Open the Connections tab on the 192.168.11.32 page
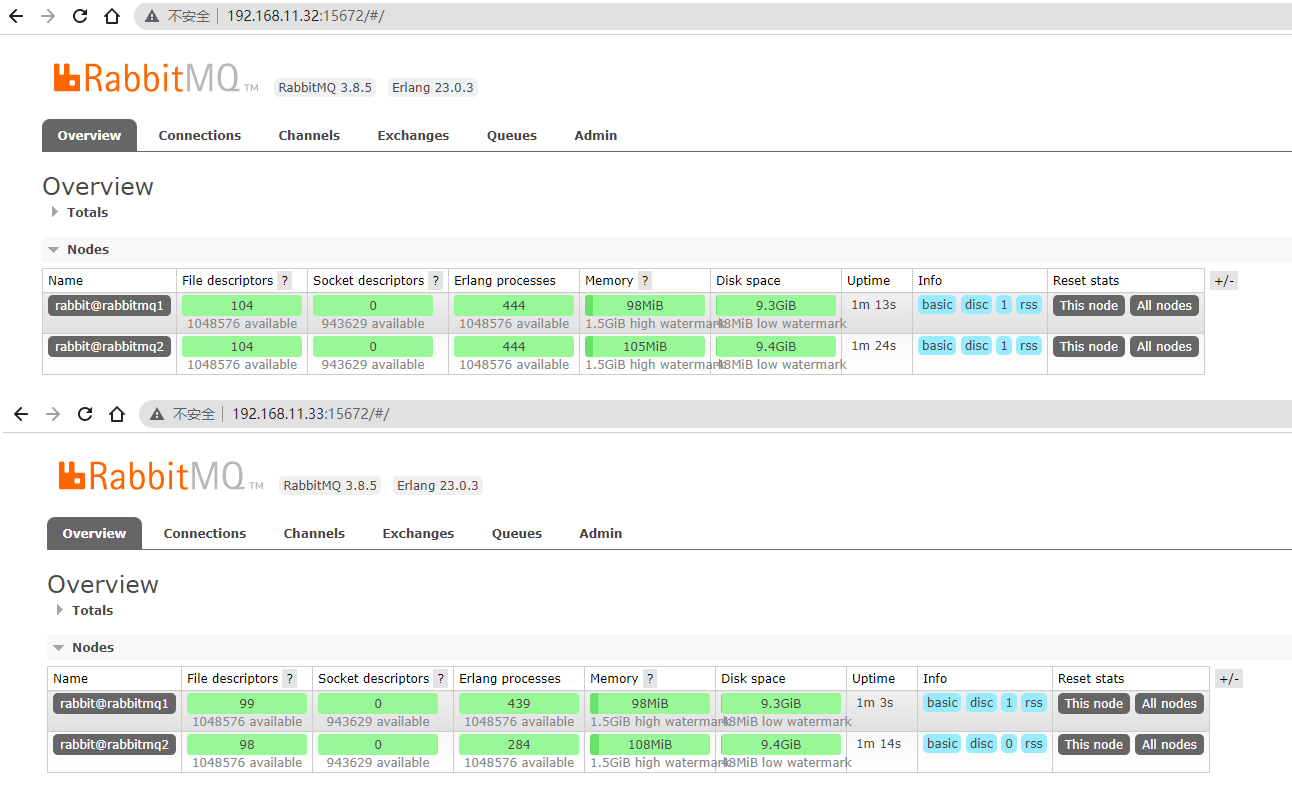Screen dimensions: 1292x787 click(200, 136)
